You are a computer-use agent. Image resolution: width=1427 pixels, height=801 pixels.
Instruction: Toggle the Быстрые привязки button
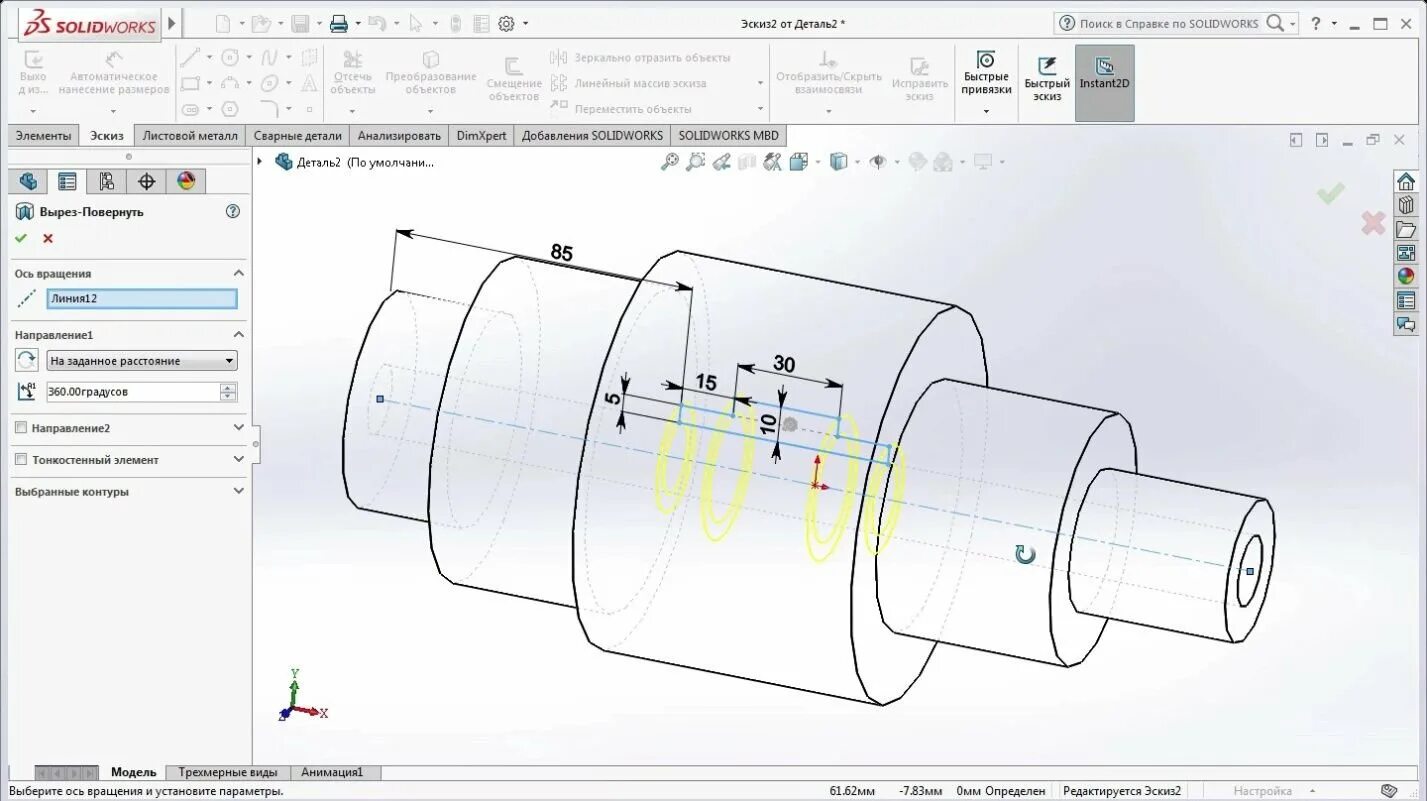point(986,83)
